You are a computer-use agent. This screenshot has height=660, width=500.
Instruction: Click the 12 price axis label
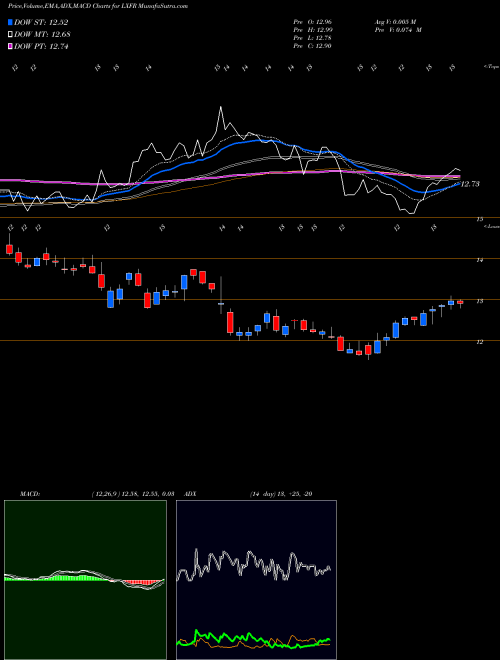tap(479, 342)
